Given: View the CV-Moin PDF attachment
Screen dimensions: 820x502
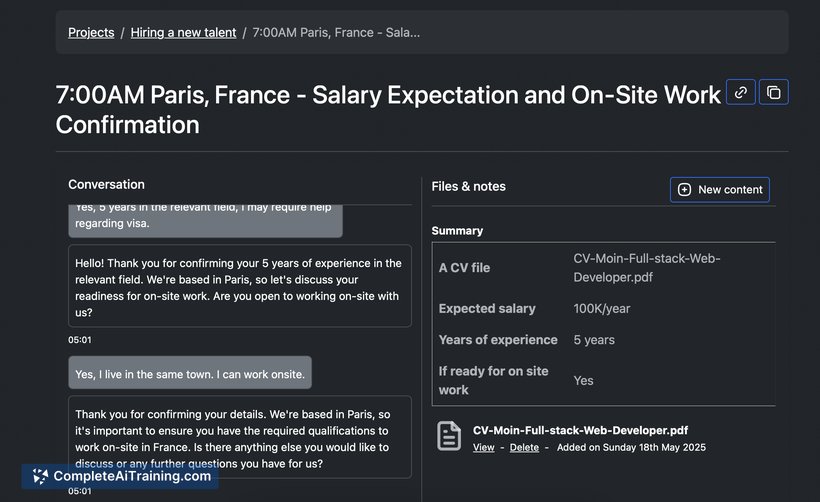Looking at the screenshot, I should [483, 448].
